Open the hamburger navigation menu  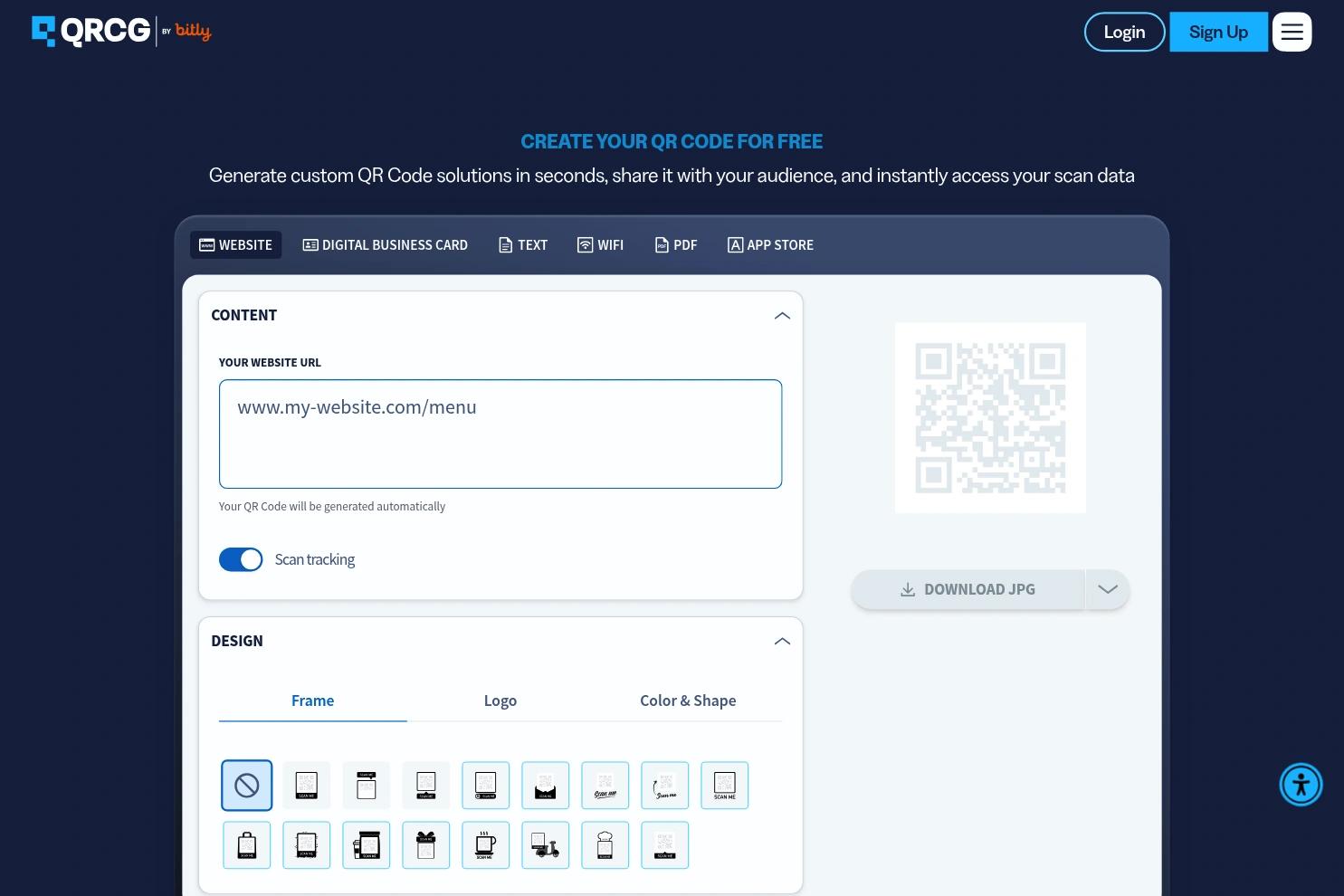[1292, 32]
